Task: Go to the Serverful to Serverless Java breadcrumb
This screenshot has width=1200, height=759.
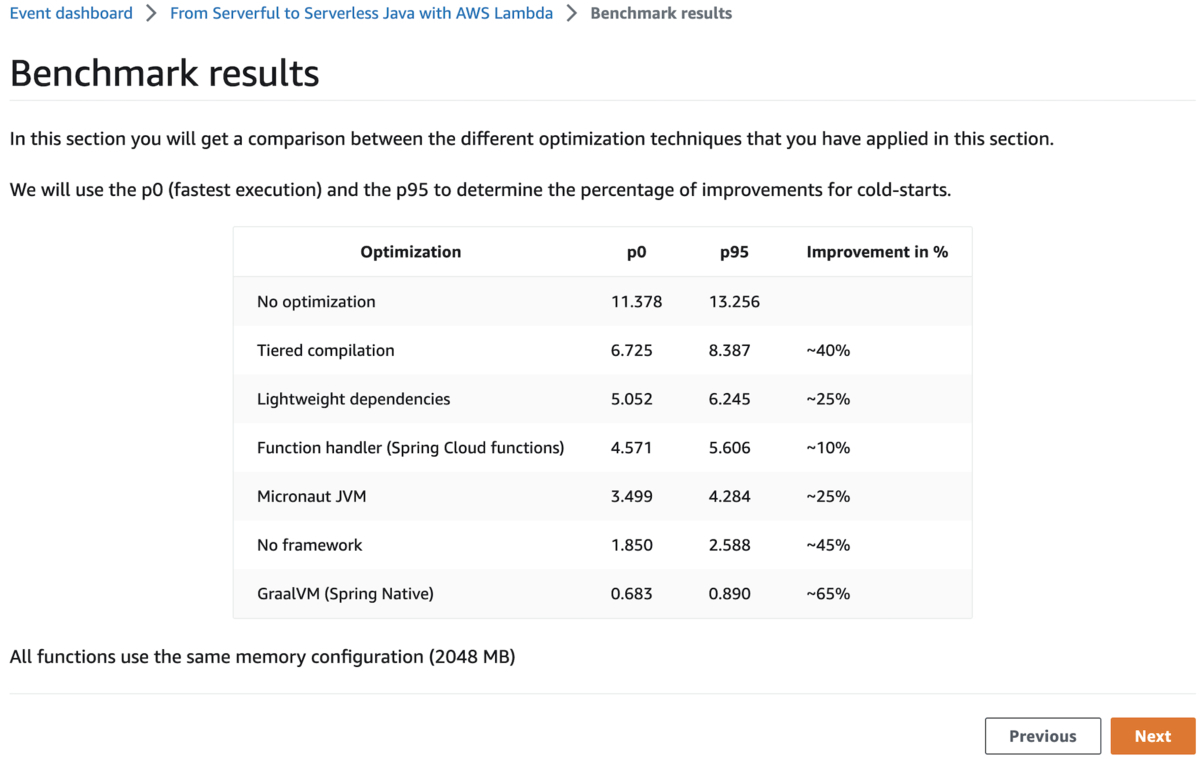Action: point(361,13)
